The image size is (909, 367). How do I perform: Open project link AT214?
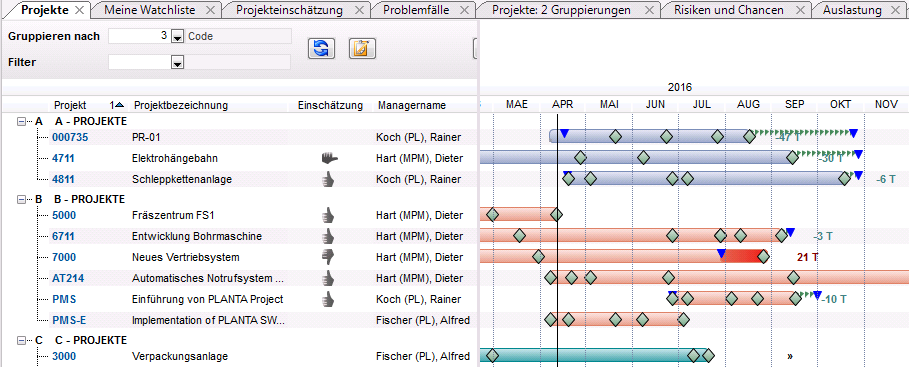(68, 278)
